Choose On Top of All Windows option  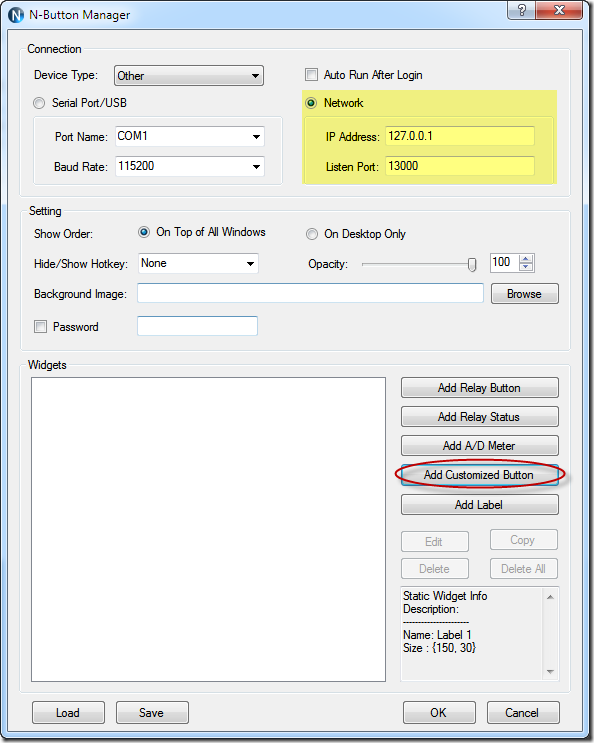click(144, 232)
